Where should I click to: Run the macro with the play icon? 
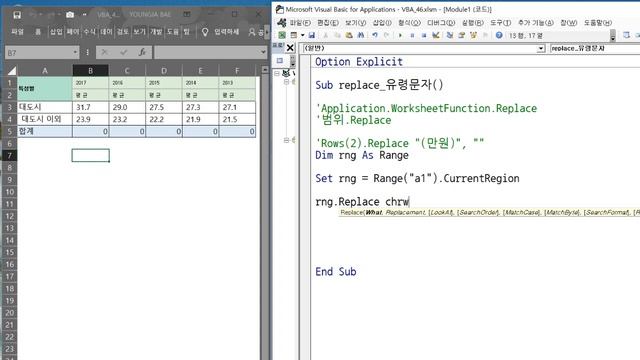coord(400,35)
